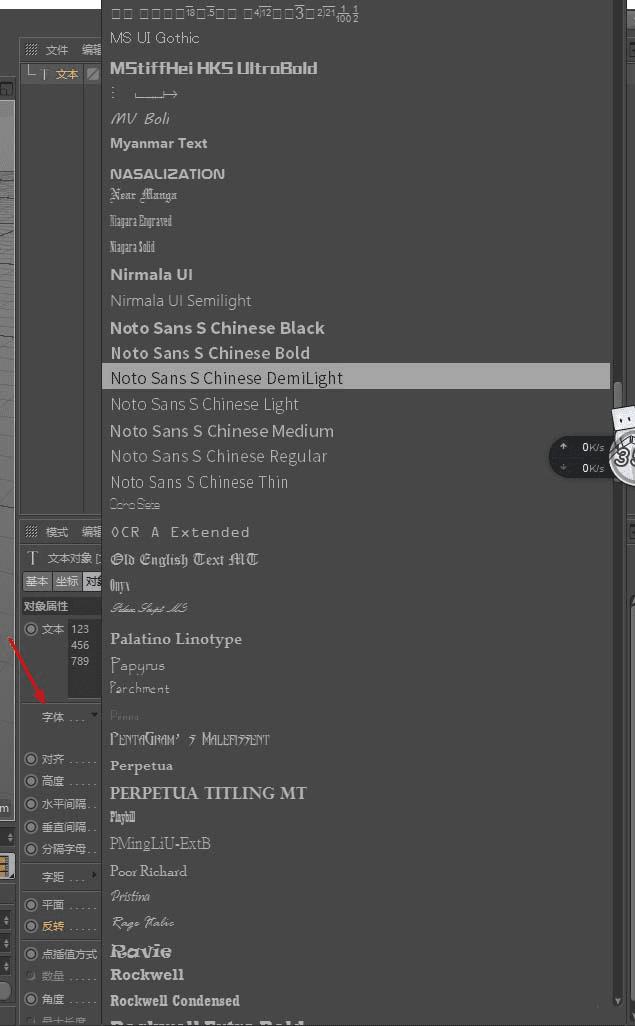
Task: Click the grip handle icon beside 模式 menu
Action: [x=31, y=531]
